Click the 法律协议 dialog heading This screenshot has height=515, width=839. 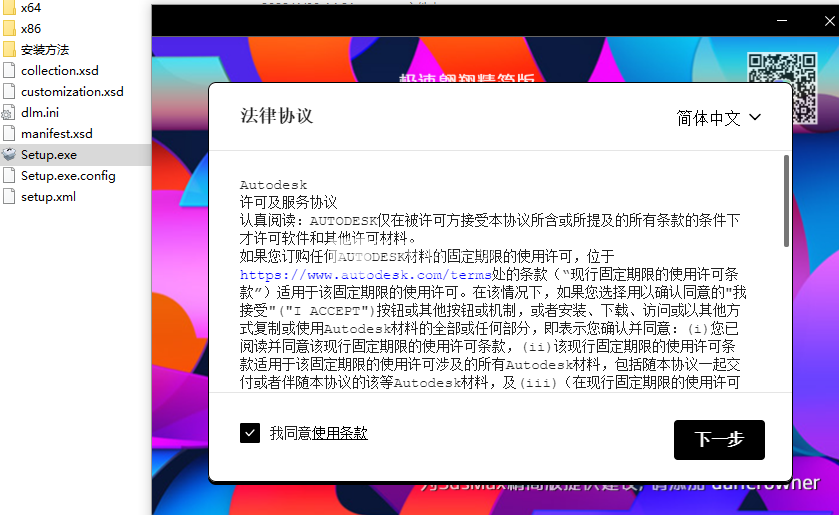pyautogui.click(x=277, y=116)
